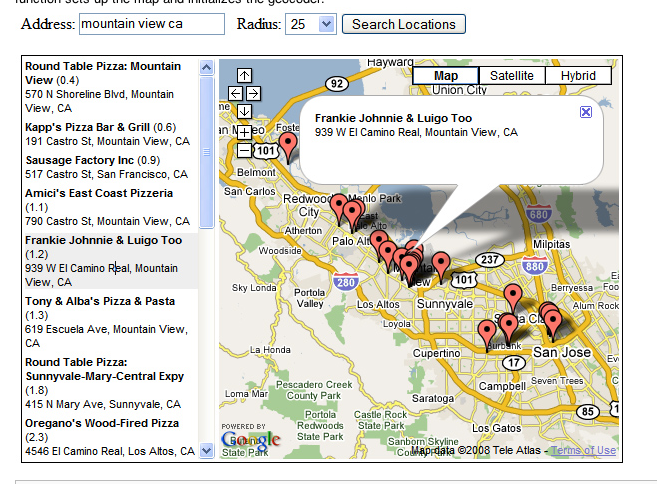Click the marker east of Mountain View
Image resolution: width=657 pixels, height=484 pixels.
441,264
